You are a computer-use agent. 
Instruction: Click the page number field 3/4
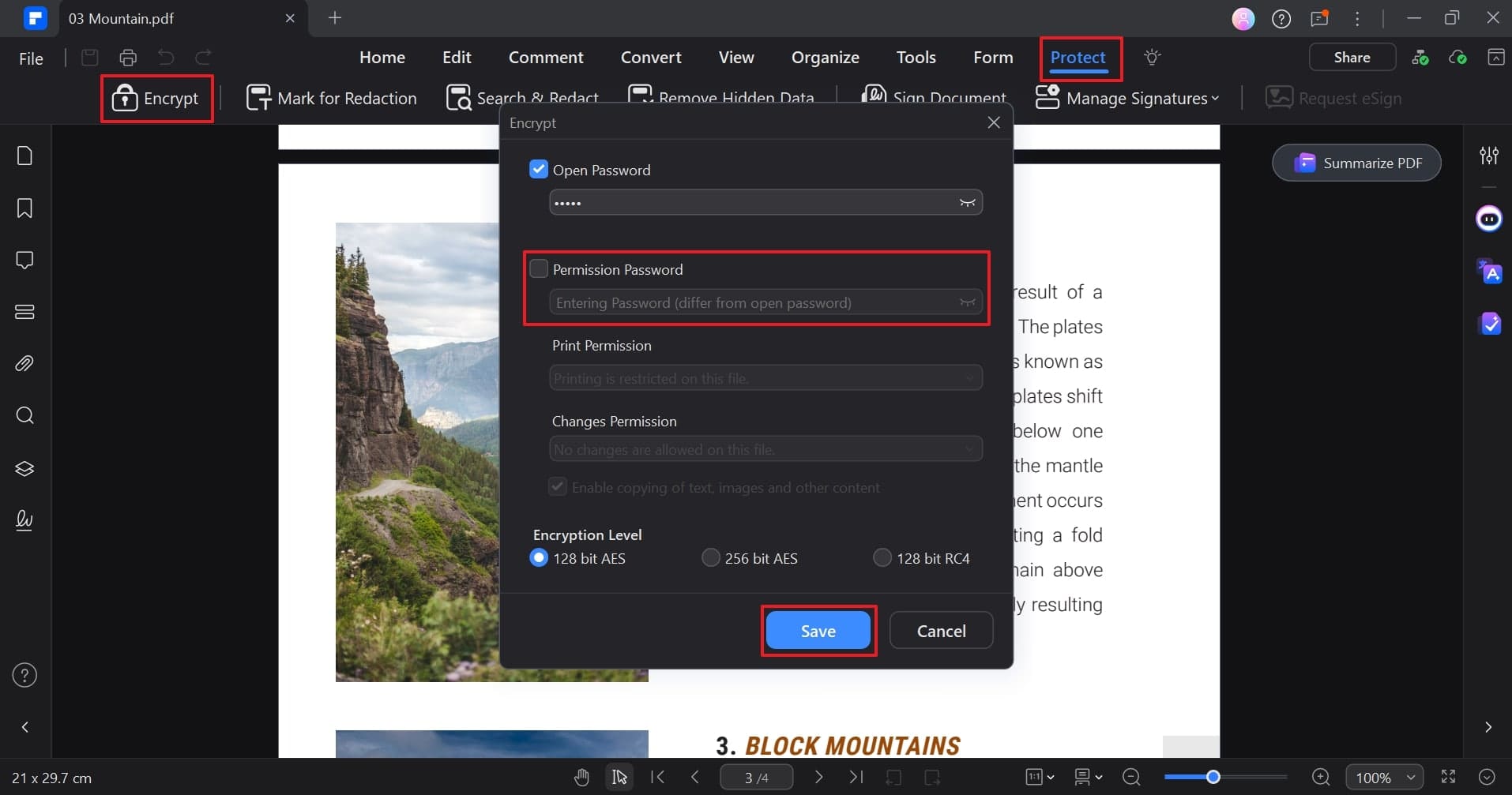click(x=756, y=778)
